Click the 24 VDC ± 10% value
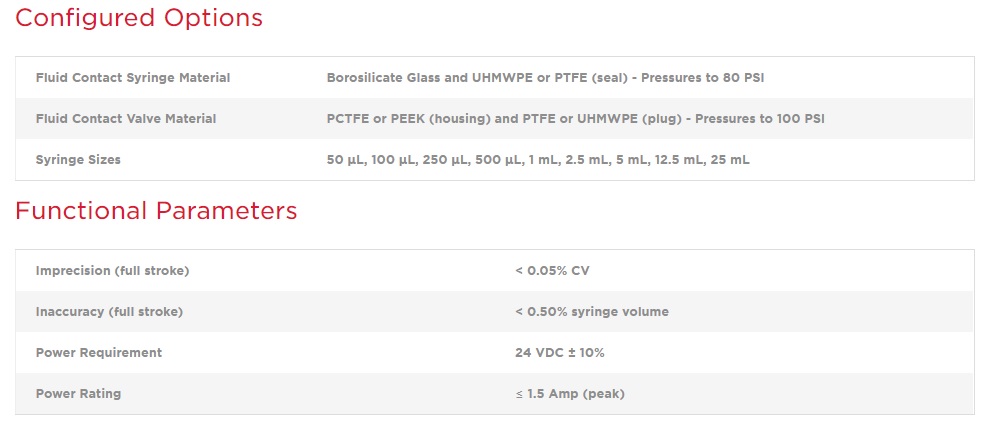This screenshot has width=984, height=422. (x=560, y=352)
